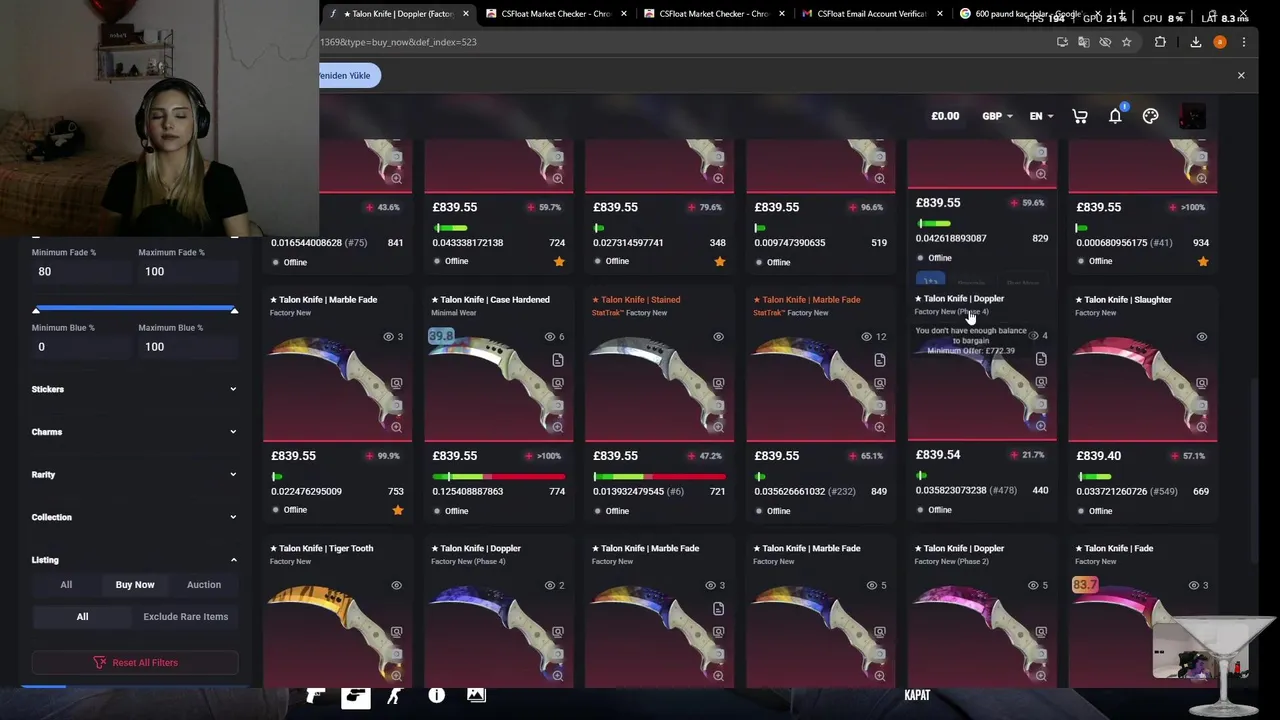Click the £0.00 balance display
The height and width of the screenshot is (720, 1280).
pos(945,116)
